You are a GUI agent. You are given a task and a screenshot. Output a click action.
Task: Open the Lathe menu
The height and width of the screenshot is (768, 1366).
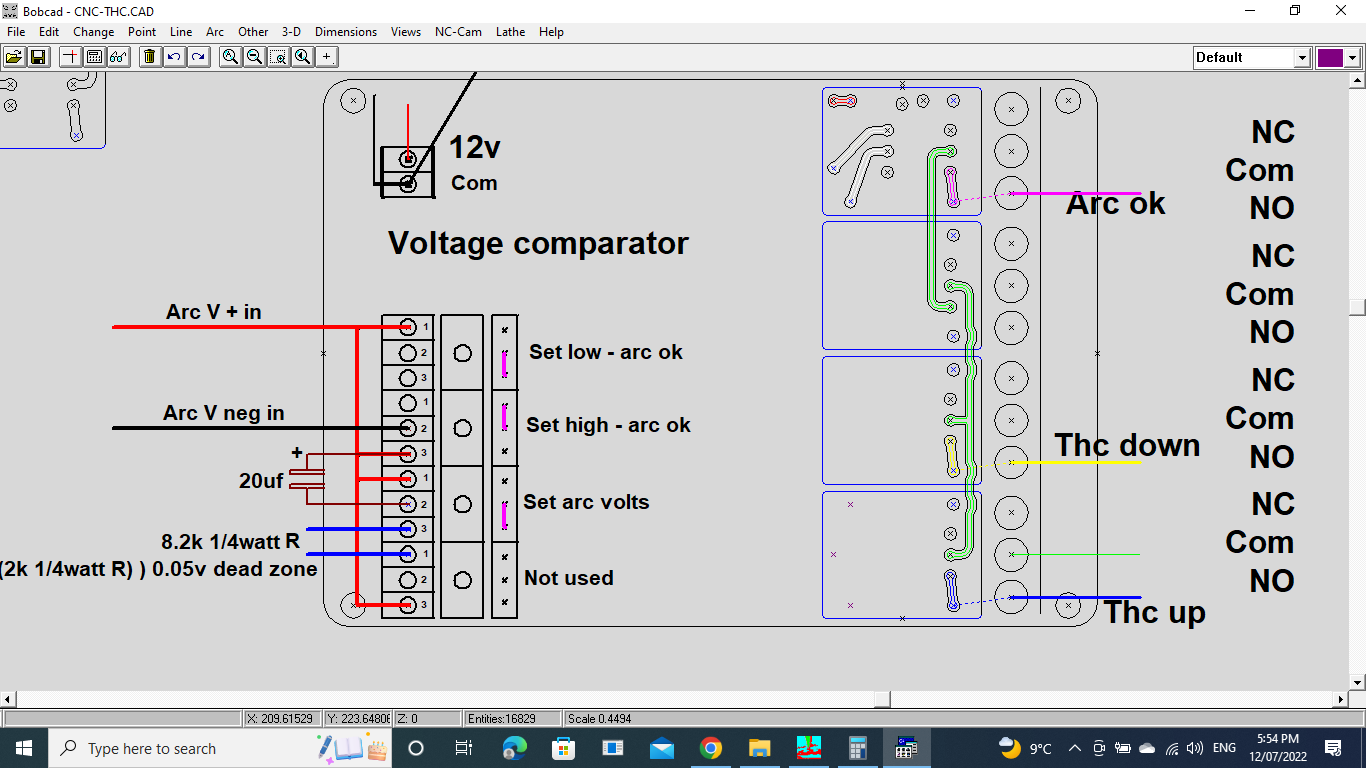click(x=510, y=32)
